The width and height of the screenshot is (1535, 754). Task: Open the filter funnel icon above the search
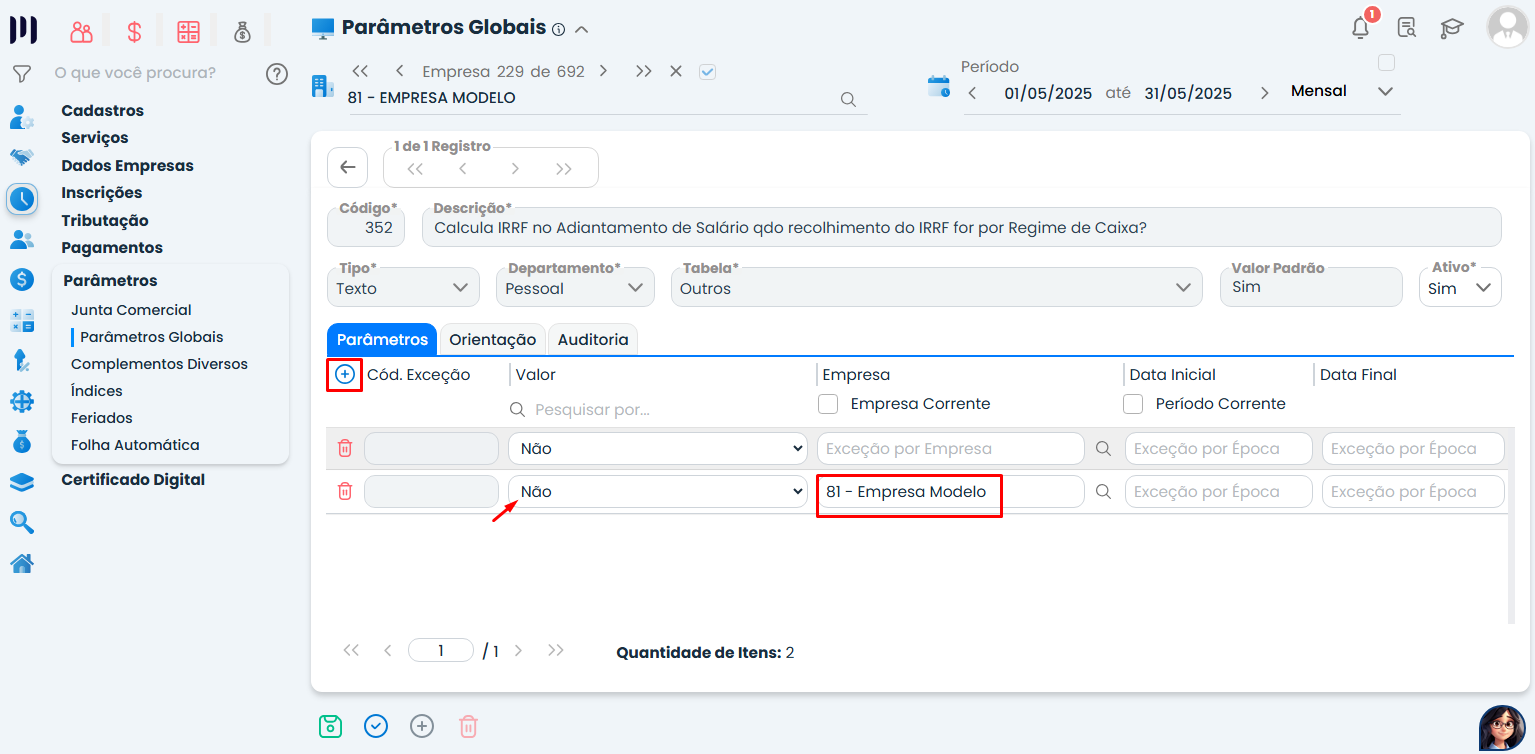tap(21, 72)
